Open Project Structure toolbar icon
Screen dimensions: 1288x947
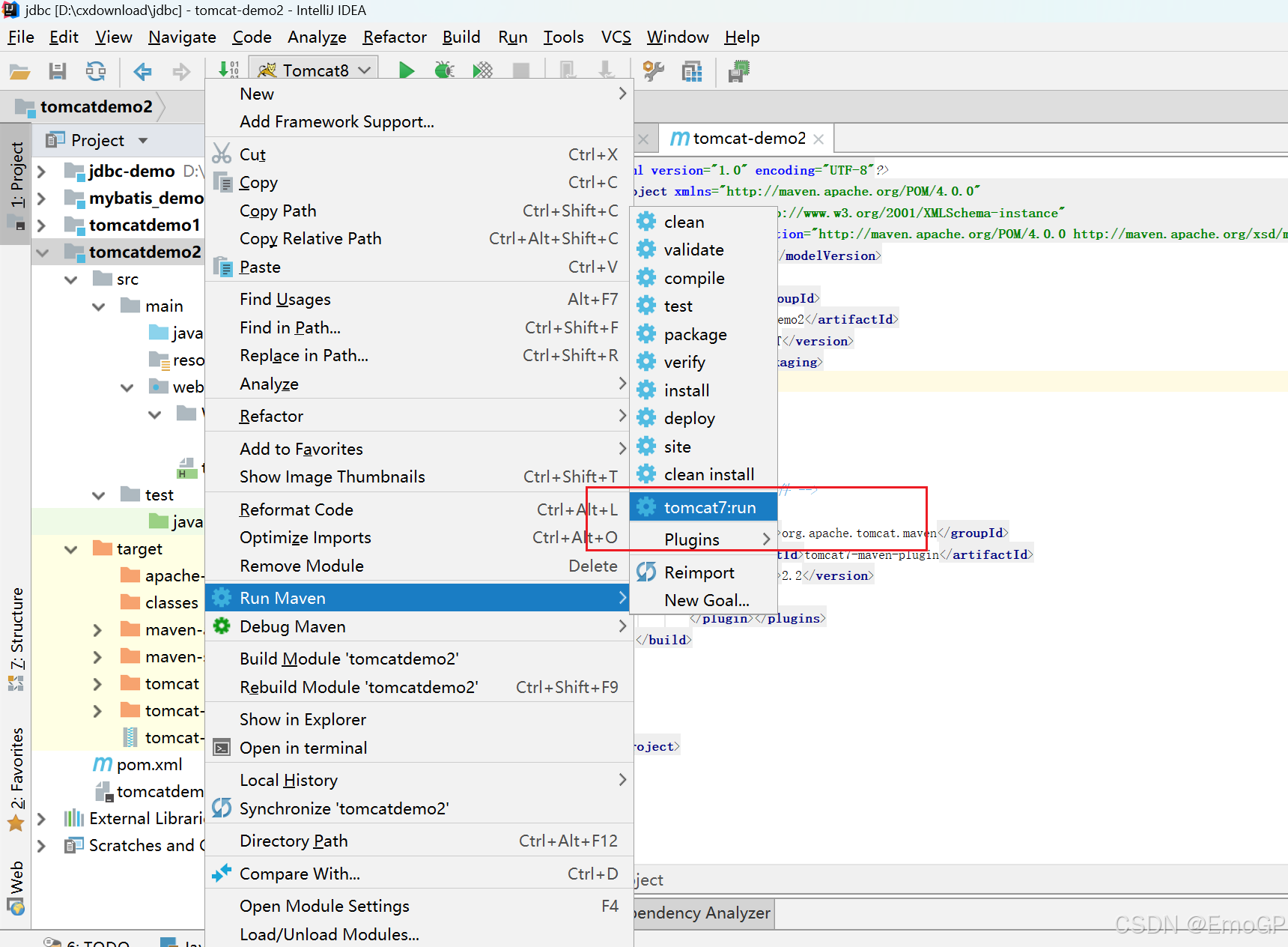[x=692, y=71]
